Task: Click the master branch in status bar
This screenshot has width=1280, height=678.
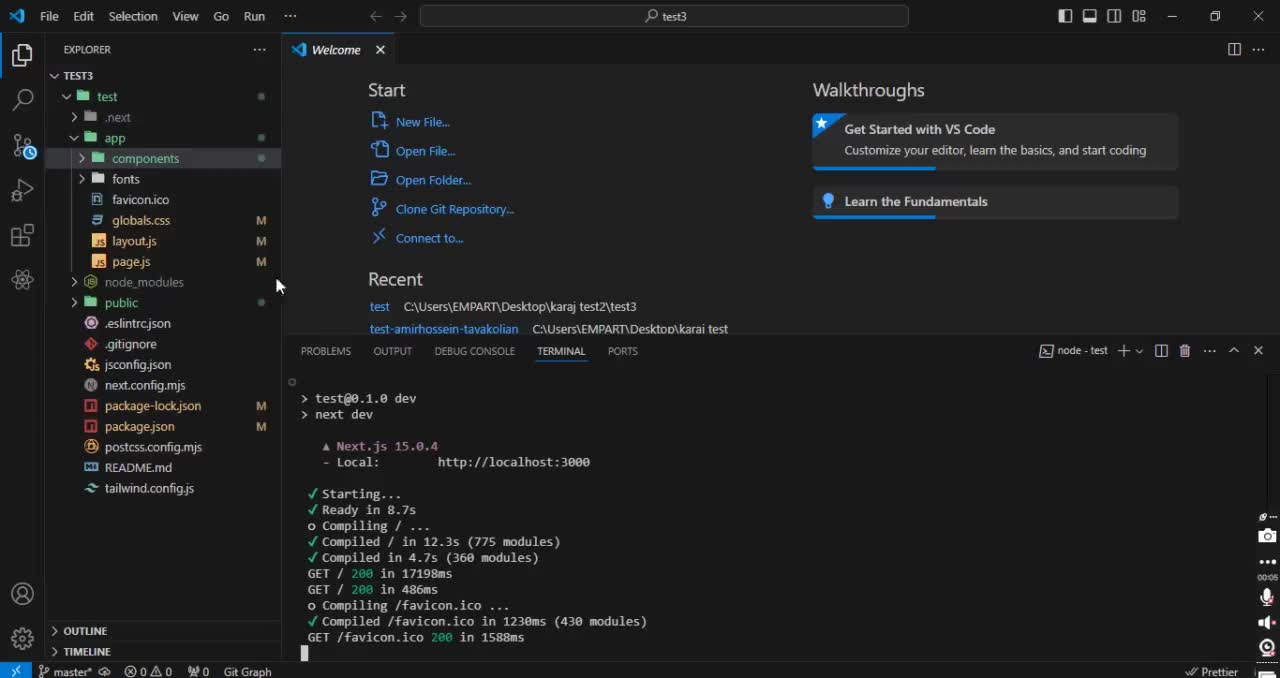Action: click(65, 671)
